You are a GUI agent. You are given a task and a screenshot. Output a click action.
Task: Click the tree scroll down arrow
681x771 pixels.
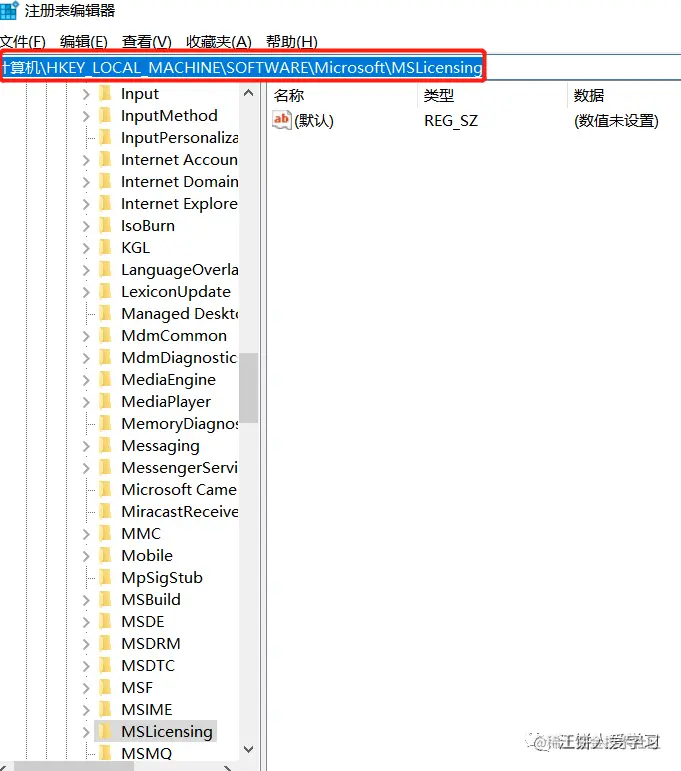point(248,749)
